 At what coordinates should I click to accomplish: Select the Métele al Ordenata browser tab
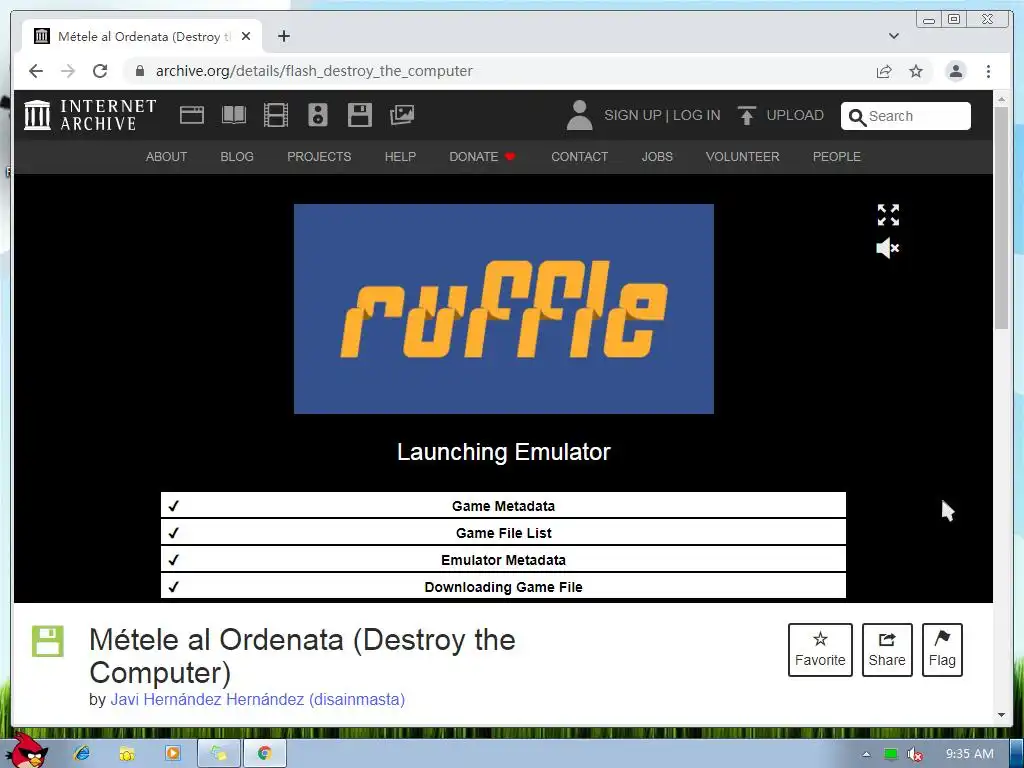142,37
